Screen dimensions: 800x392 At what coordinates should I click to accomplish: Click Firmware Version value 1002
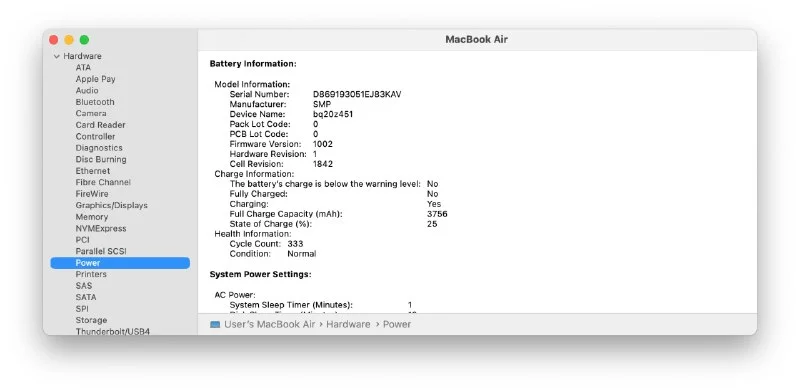click(x=322, y=144)
